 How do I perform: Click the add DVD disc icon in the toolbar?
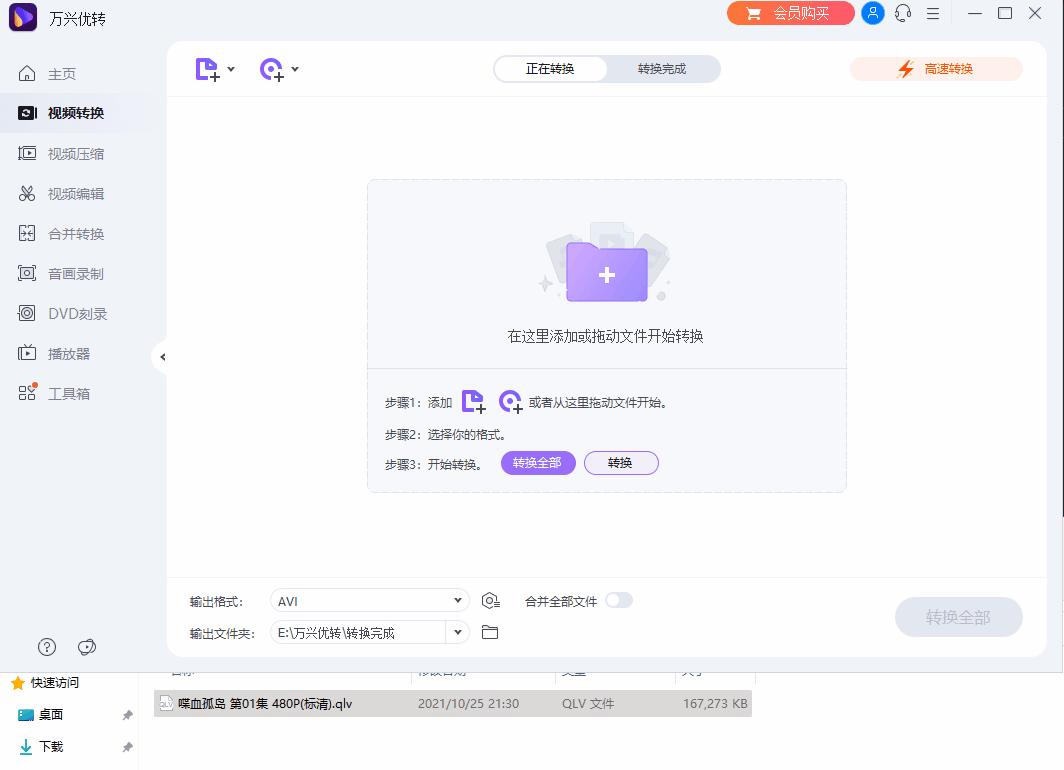[x=271, y=69]
